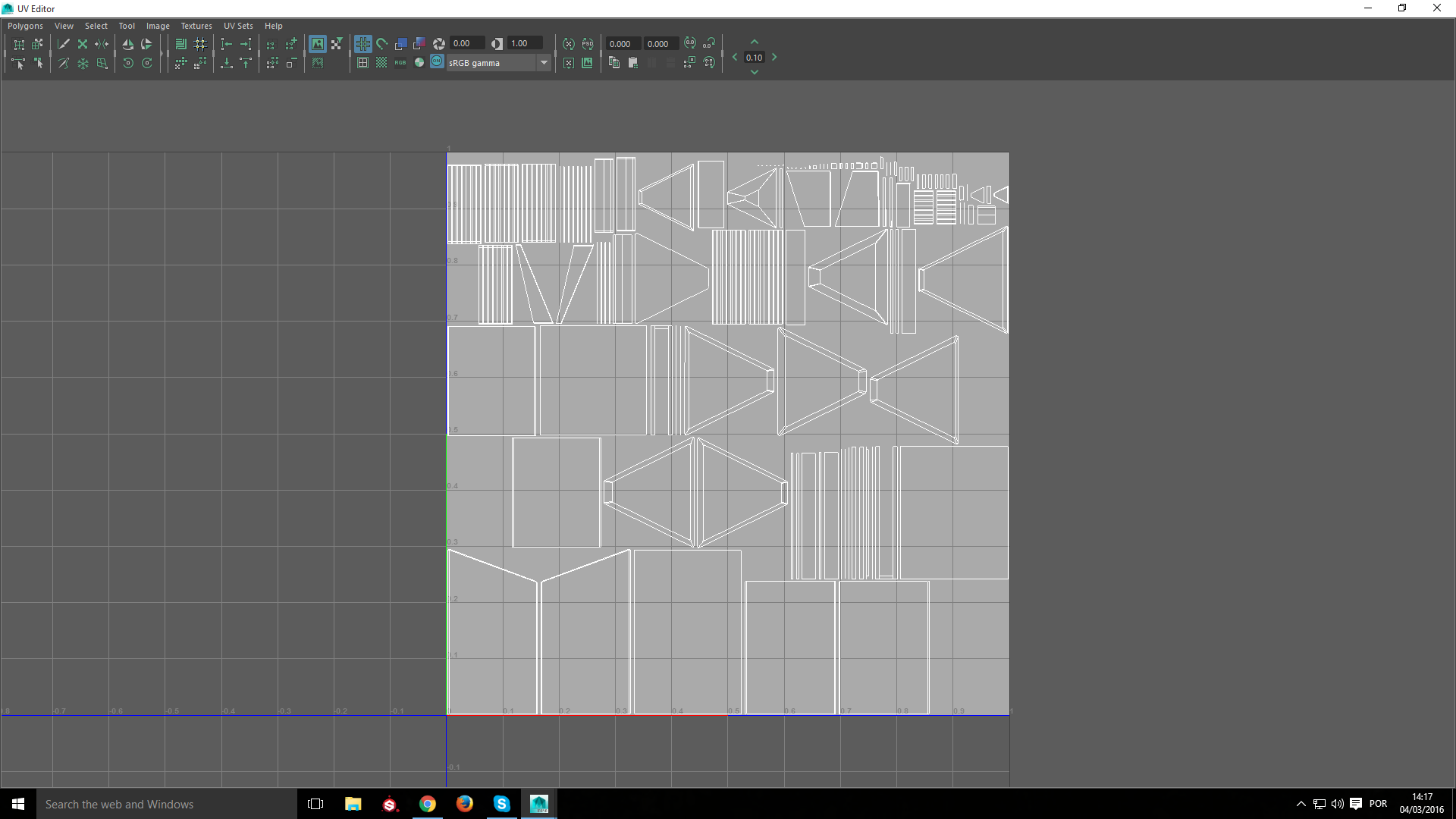Open Skype from the taskbar
Image resolution: width=1456 pixels, height=819 pixels.
pyautogui.click(x=502, y=804)
